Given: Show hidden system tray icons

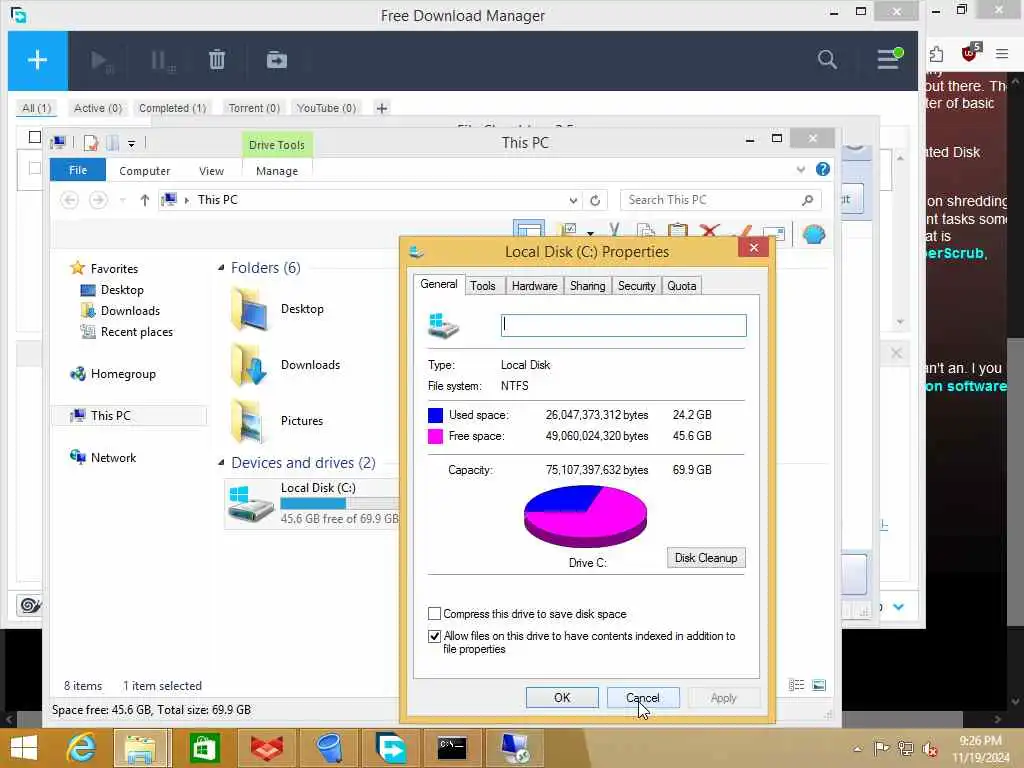Looking at the screenshot, I should coord(857,748).
